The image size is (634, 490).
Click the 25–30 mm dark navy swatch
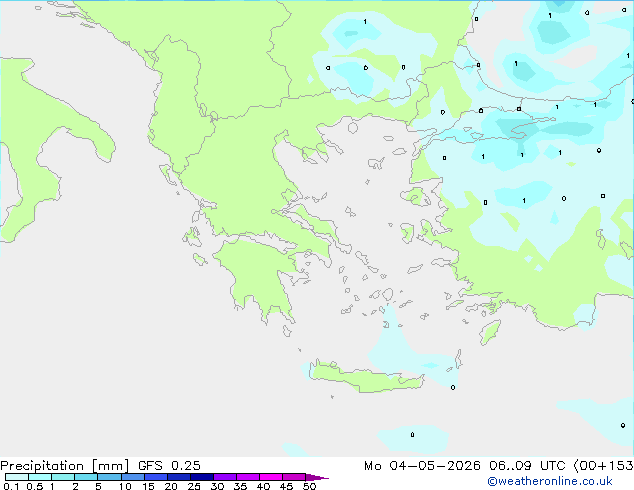(202, 477)
